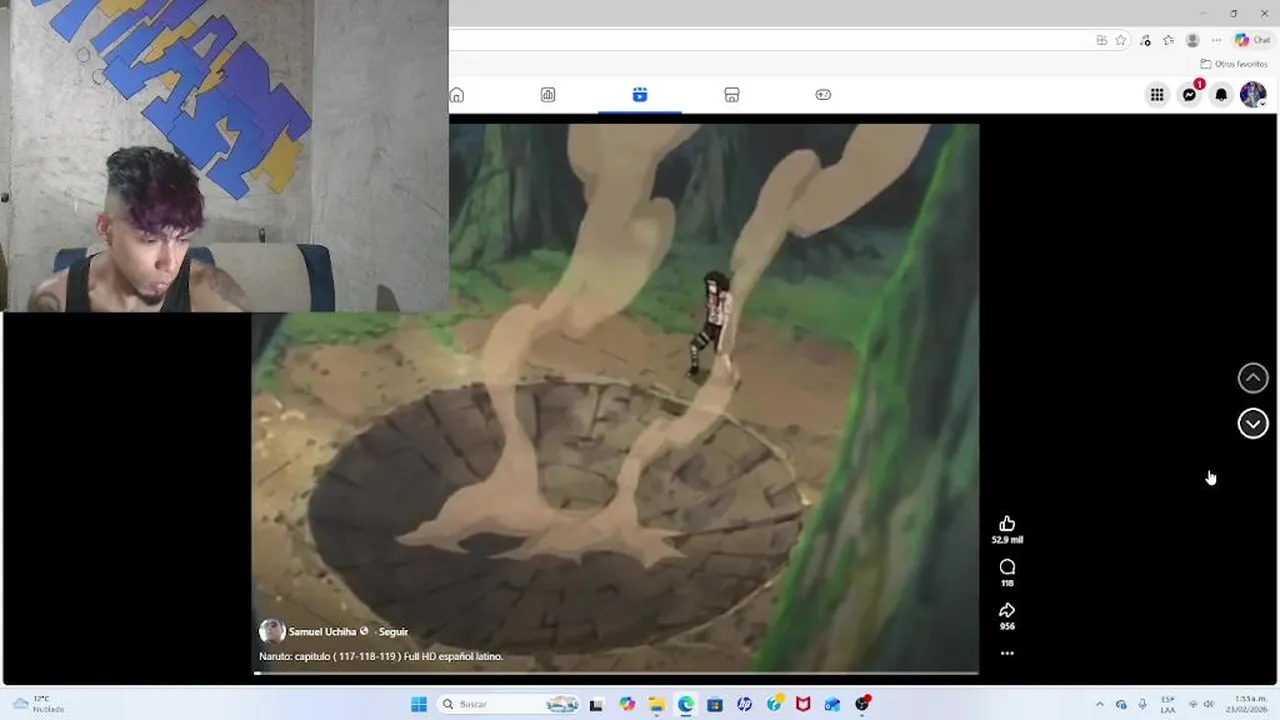Viewport: 1280px width, 720px height.
Task: Open Edge media control icon
Action: pos(1145,40)
